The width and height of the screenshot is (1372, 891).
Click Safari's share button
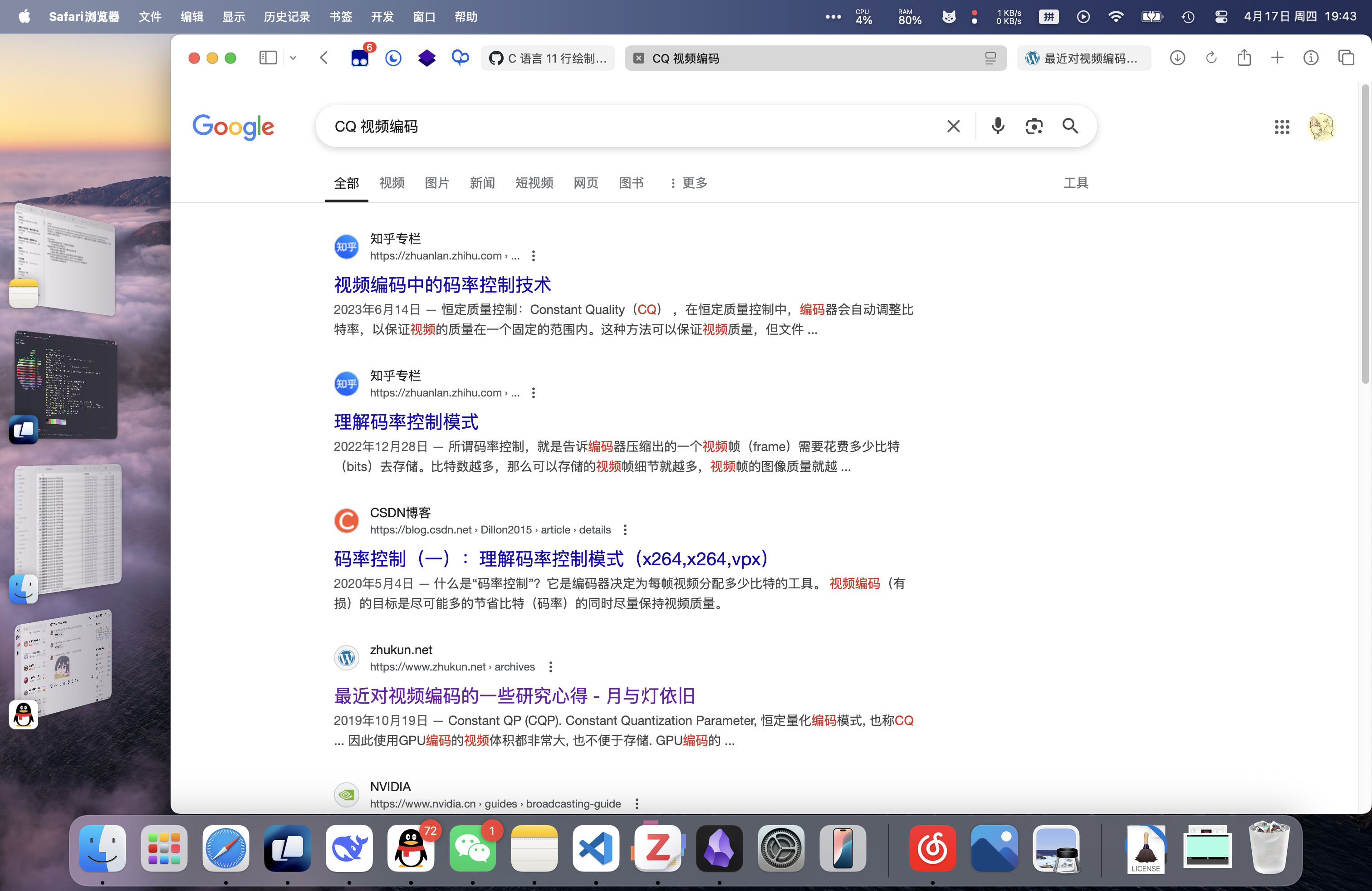coord(1244,58)
